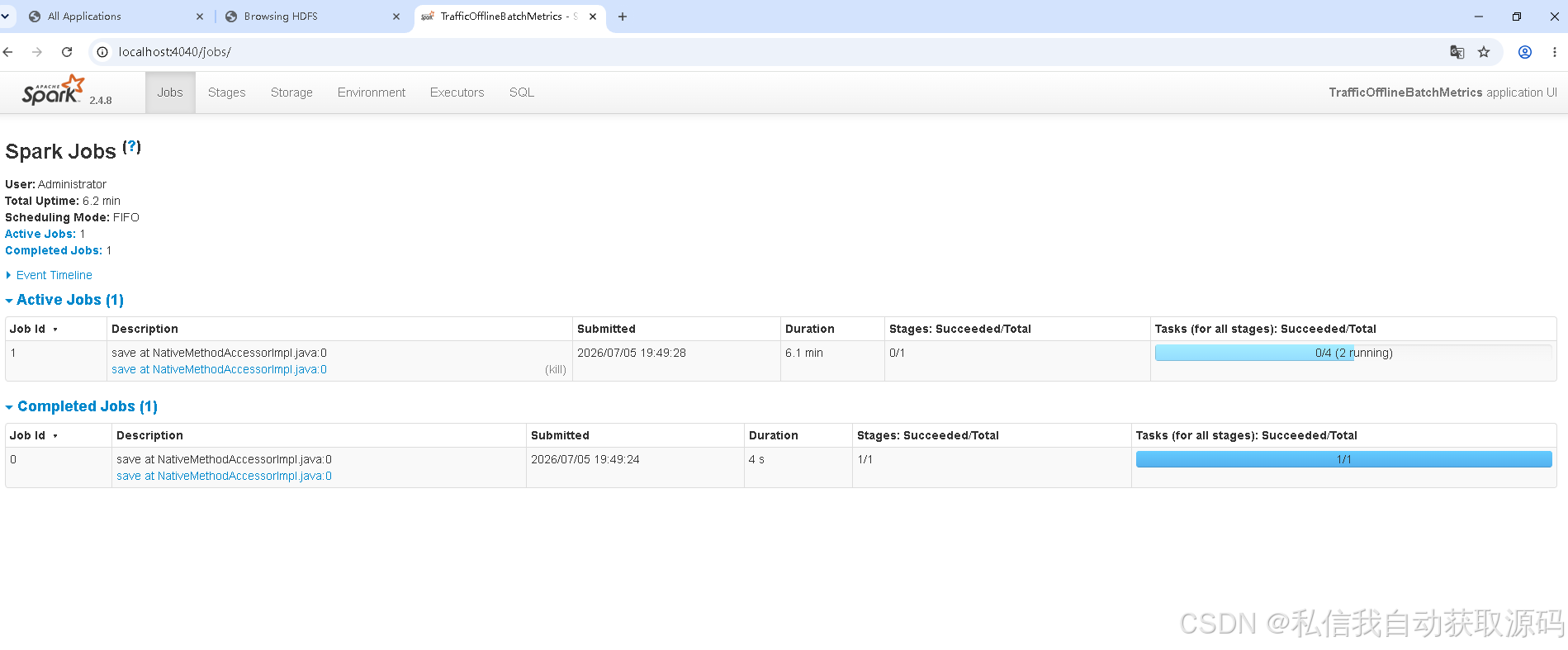
Task: Reload the page with the refresh icon
Action: point(67,52)
